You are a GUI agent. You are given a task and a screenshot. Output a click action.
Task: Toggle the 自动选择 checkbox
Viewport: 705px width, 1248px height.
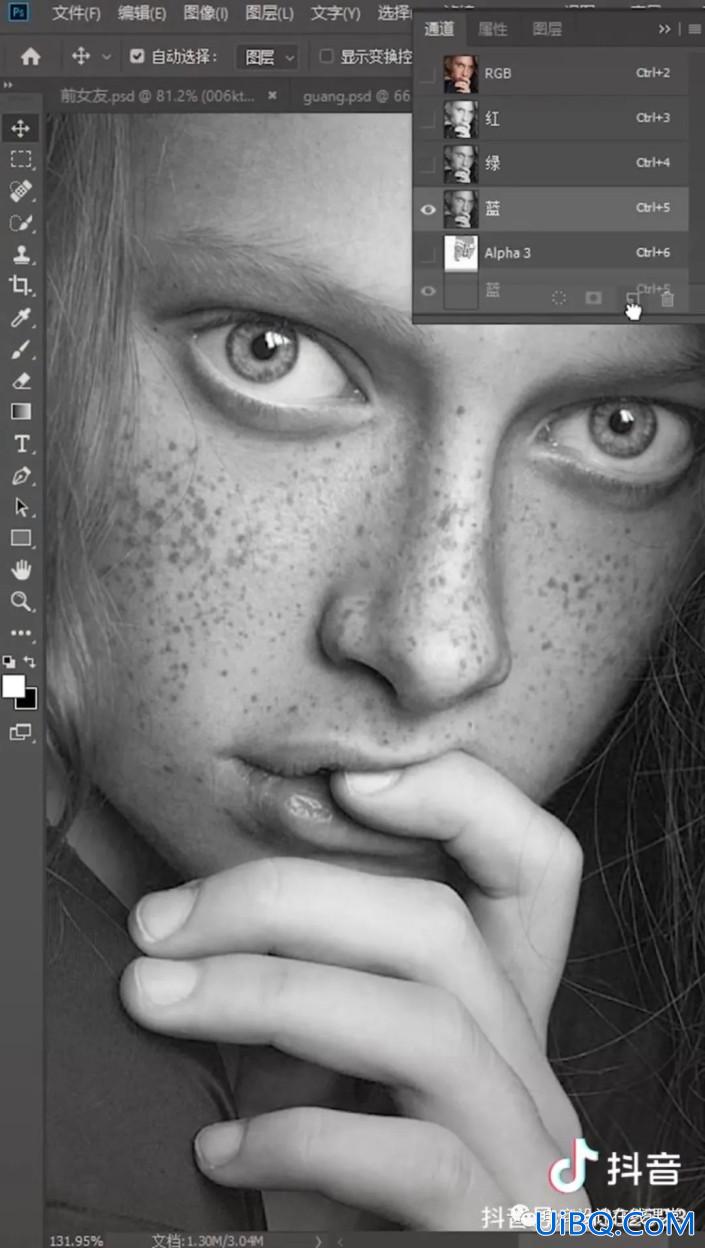138,57
